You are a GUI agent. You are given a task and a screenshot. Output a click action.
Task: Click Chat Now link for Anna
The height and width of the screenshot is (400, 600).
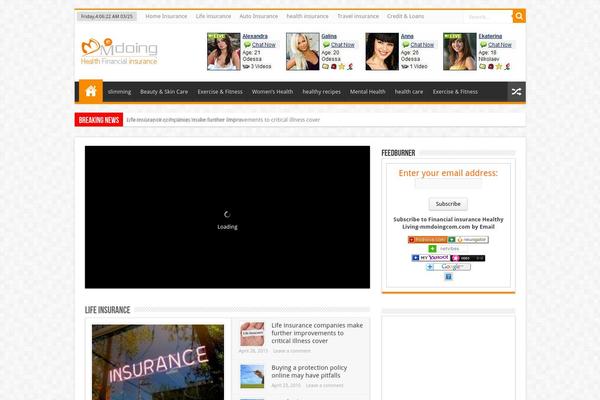(422, 45)
